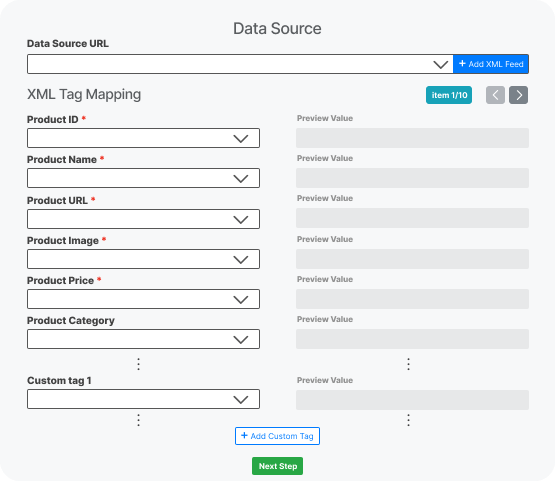This screenshot has height=481, width=555.
Task: Go to the next item with right arrow
Action: coord(518,95)
